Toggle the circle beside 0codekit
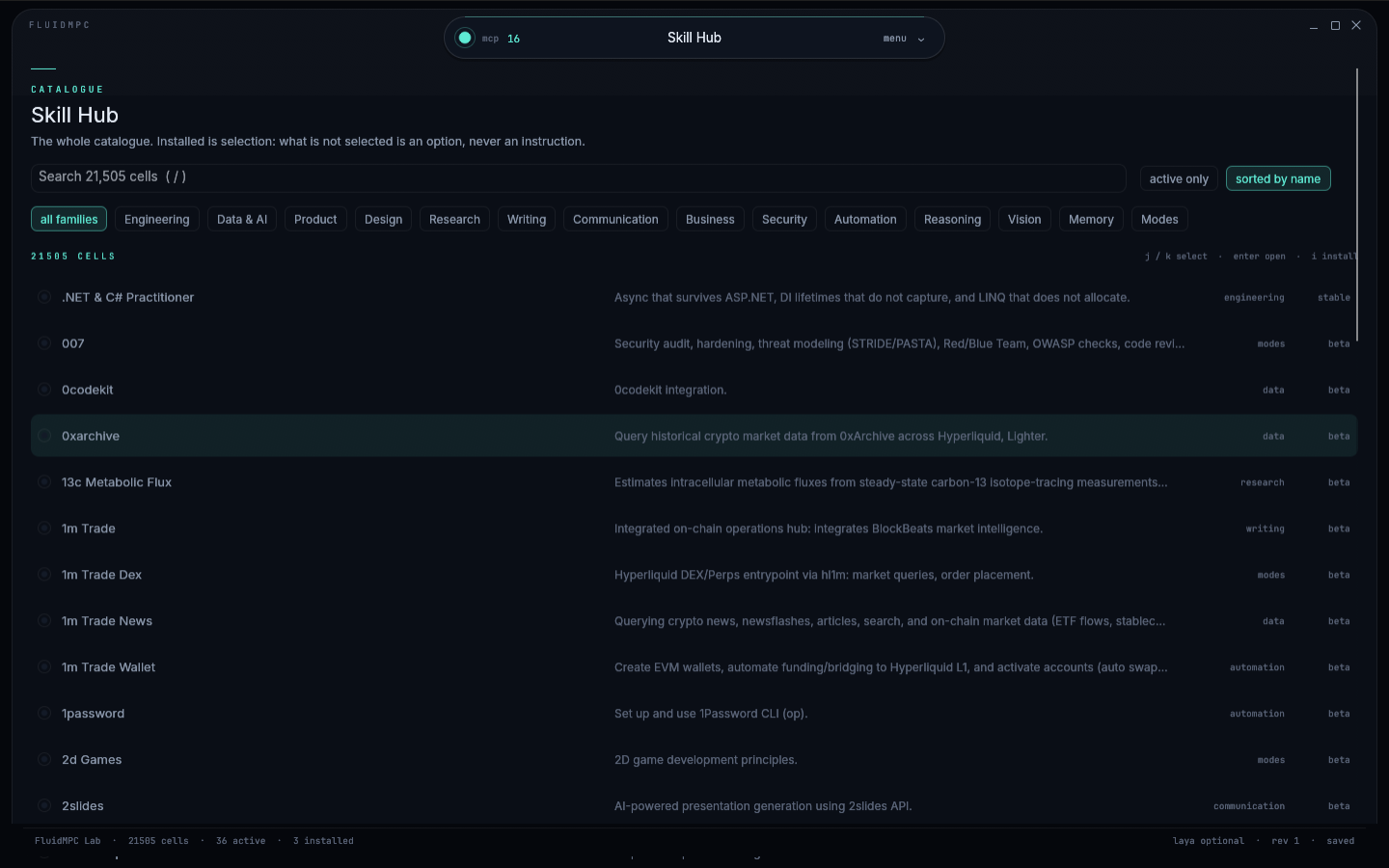Image resolution: width=1389 pixels, height=868 pixels. coord(44,390)
